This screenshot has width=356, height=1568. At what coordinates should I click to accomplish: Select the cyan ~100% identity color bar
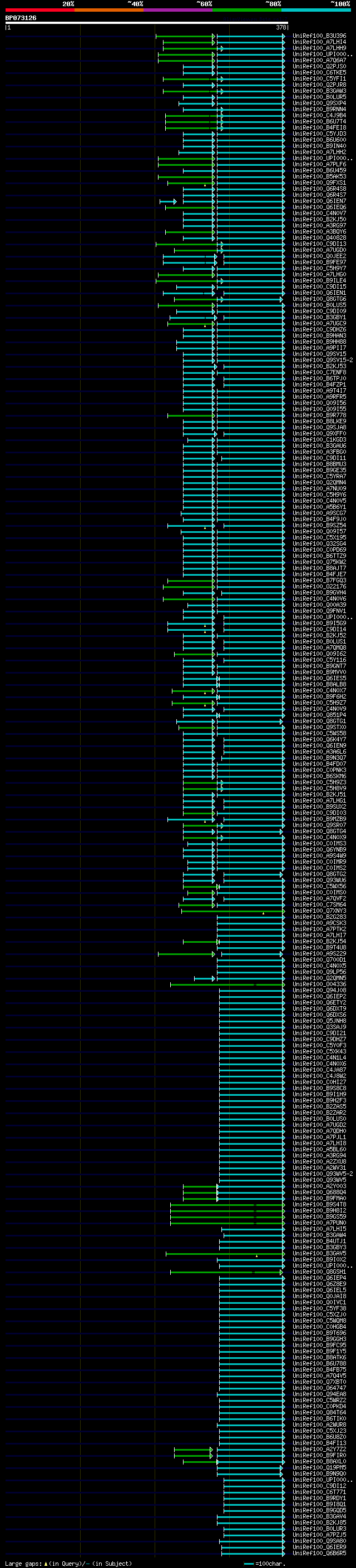[316, 10]
